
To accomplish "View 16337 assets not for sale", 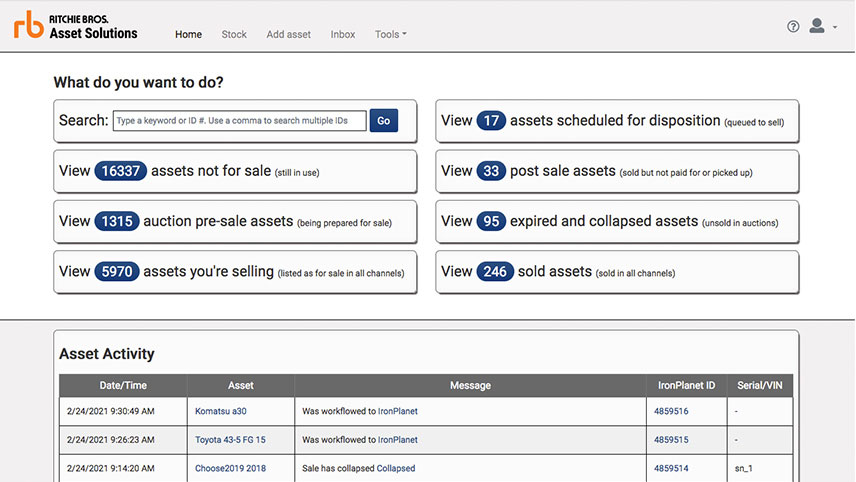I will pos(235,171).
